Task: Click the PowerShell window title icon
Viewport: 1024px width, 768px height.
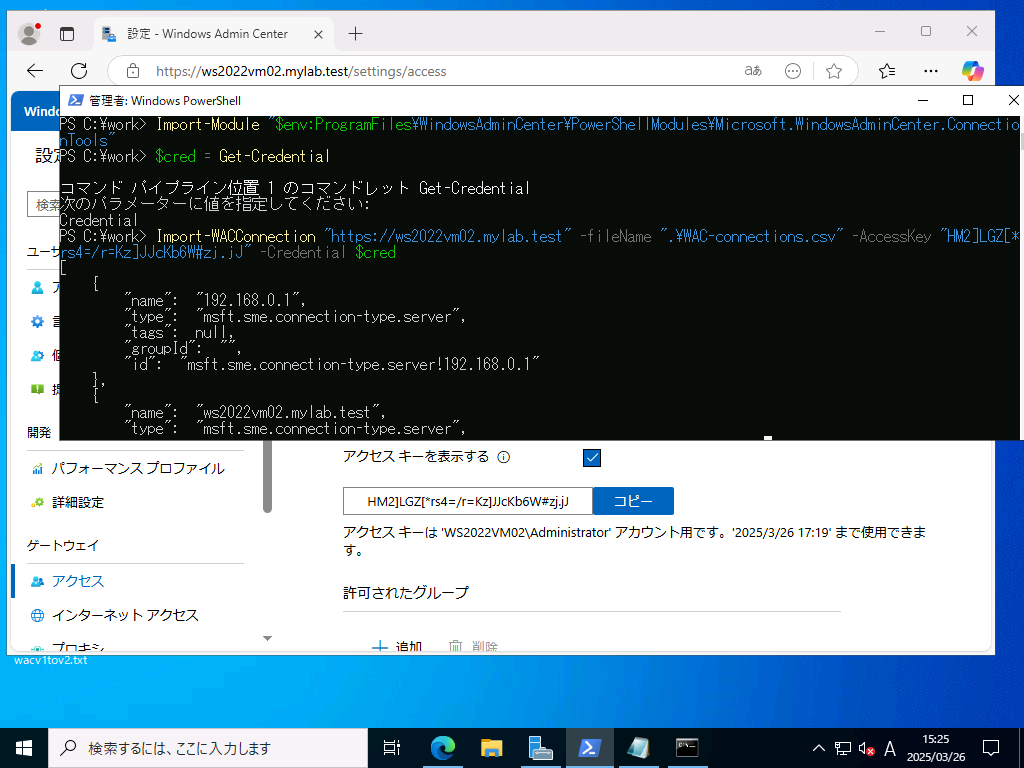Action: click(x=76, y=100)
